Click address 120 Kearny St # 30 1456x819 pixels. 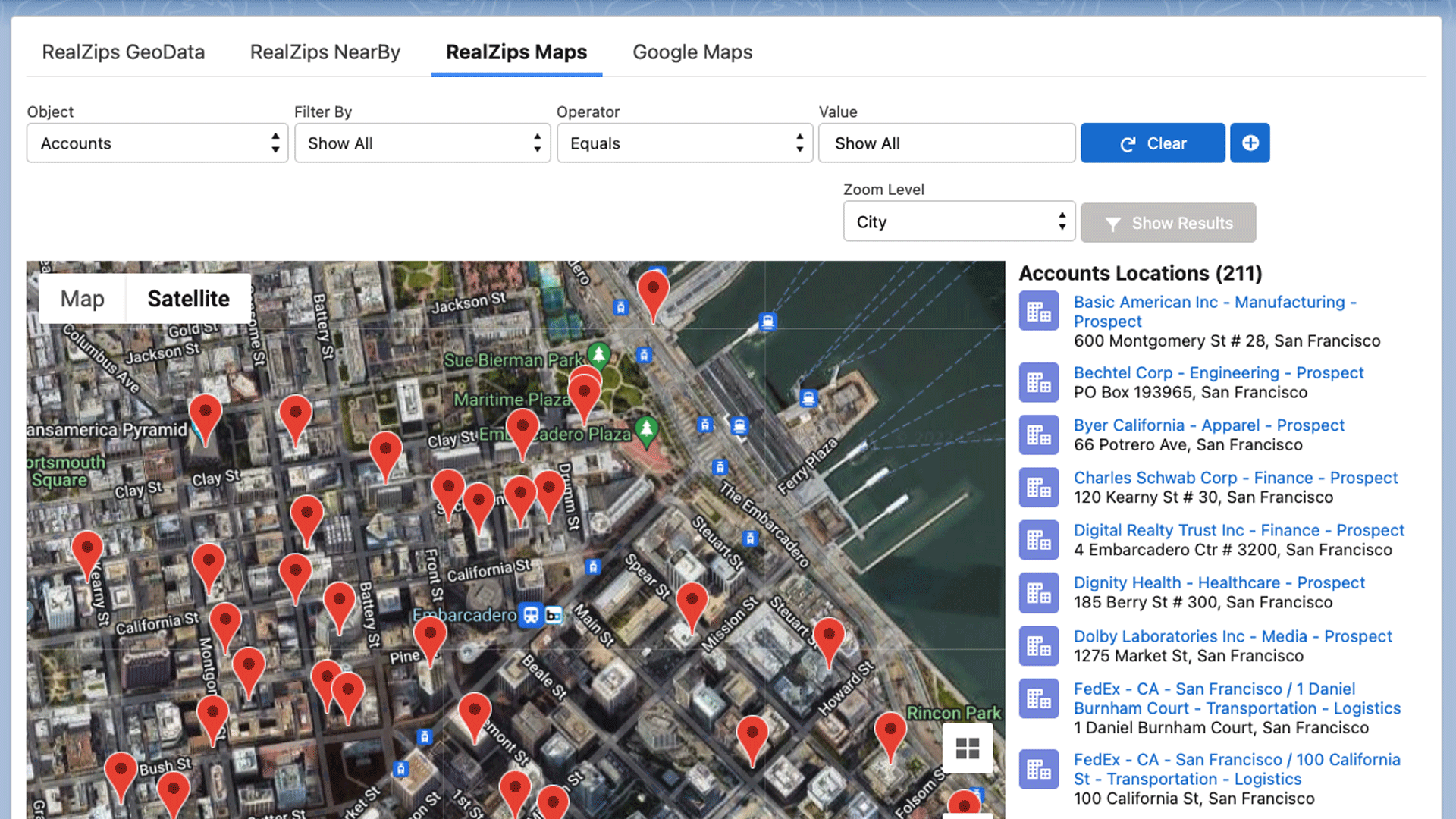click(x=1203, y=497)
